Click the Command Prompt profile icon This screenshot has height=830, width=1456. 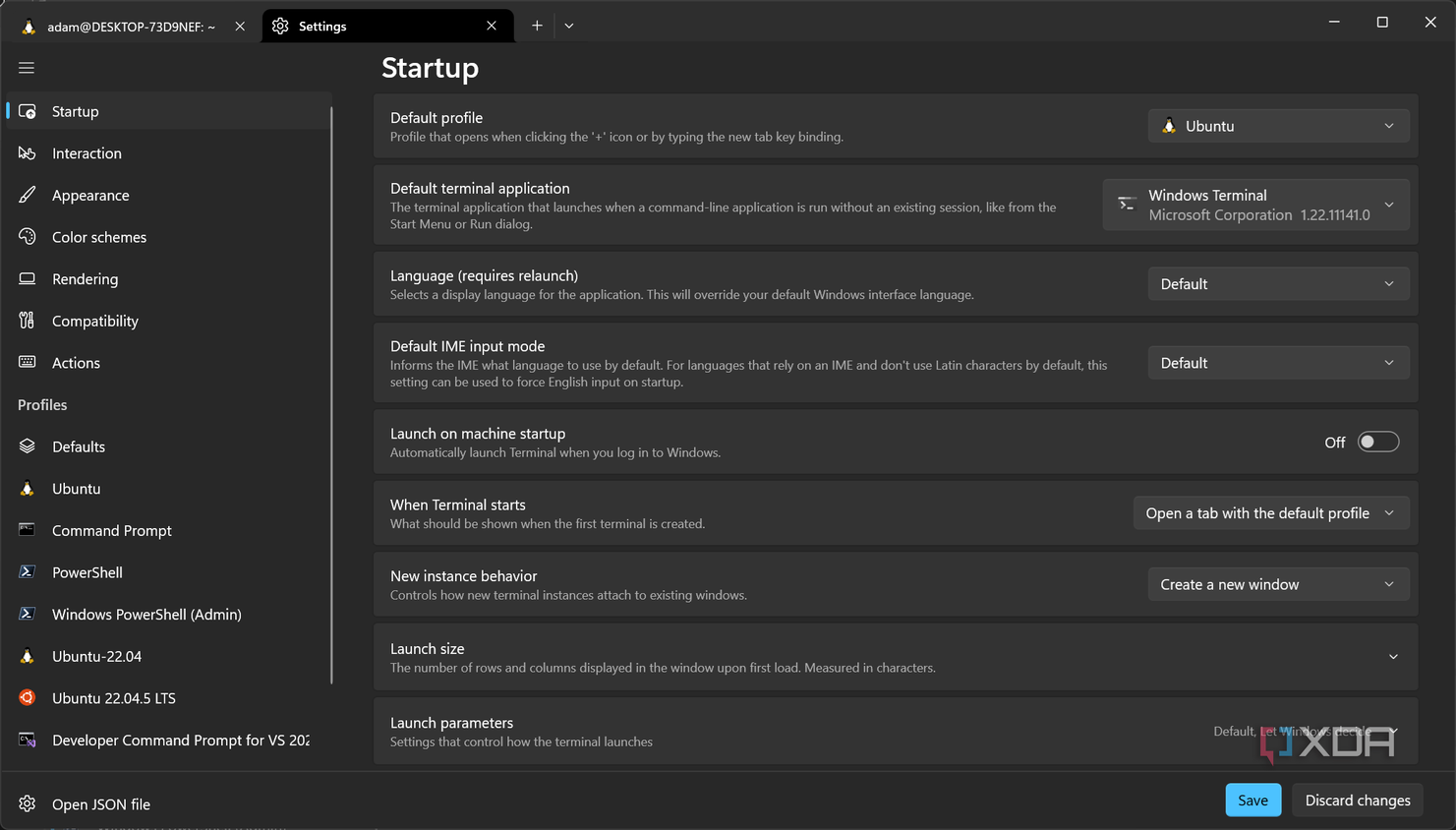(28, 530)
